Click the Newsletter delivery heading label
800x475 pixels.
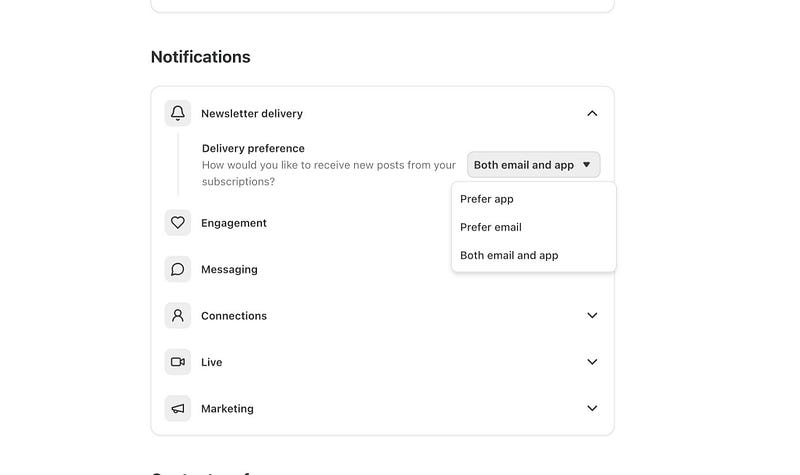tap(252, 113)
